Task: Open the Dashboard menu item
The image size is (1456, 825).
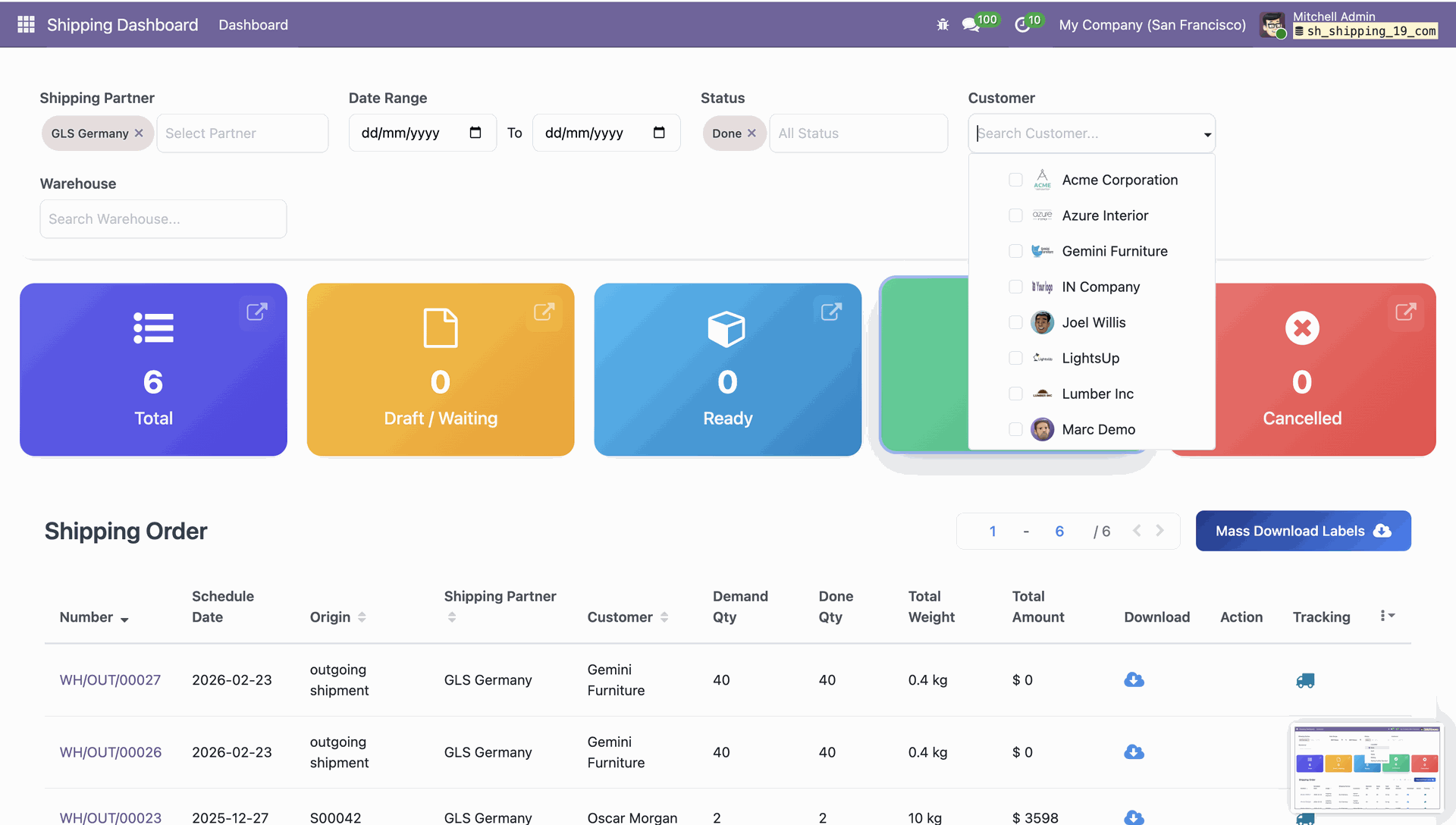Action: coord(253,25)
